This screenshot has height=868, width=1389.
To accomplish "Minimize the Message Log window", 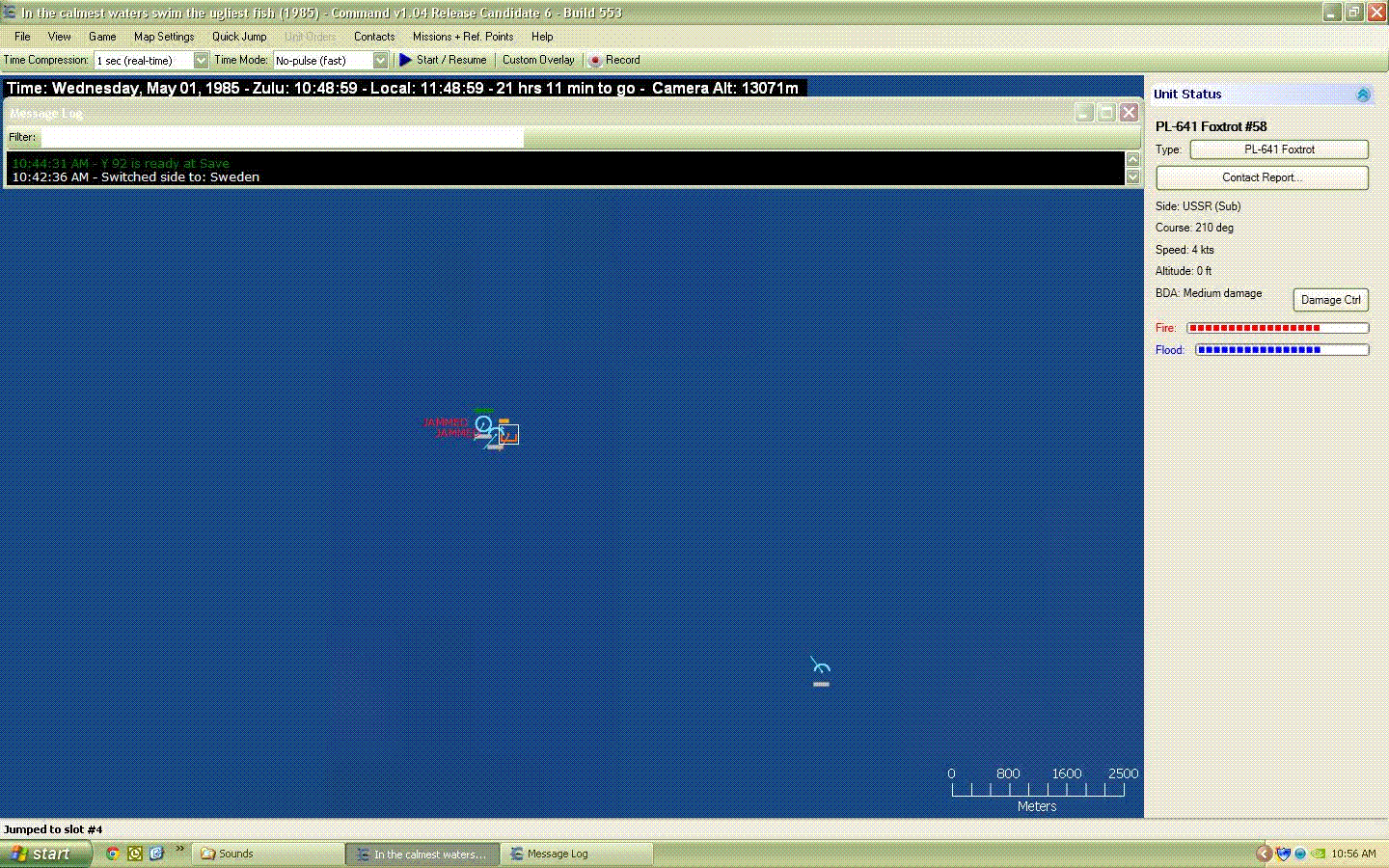I will point(1084,113).
